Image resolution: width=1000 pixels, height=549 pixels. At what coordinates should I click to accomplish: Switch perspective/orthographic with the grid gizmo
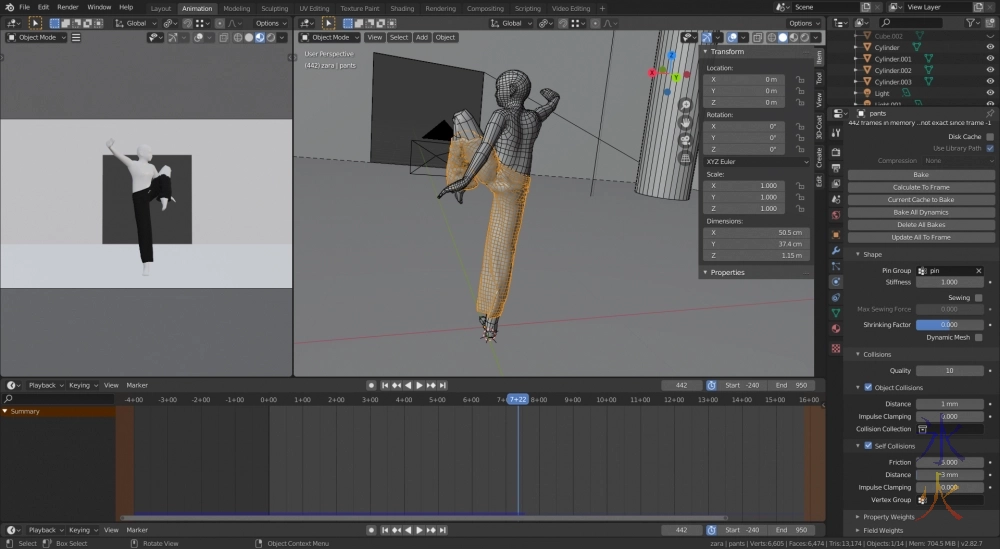tap(685, 157)
